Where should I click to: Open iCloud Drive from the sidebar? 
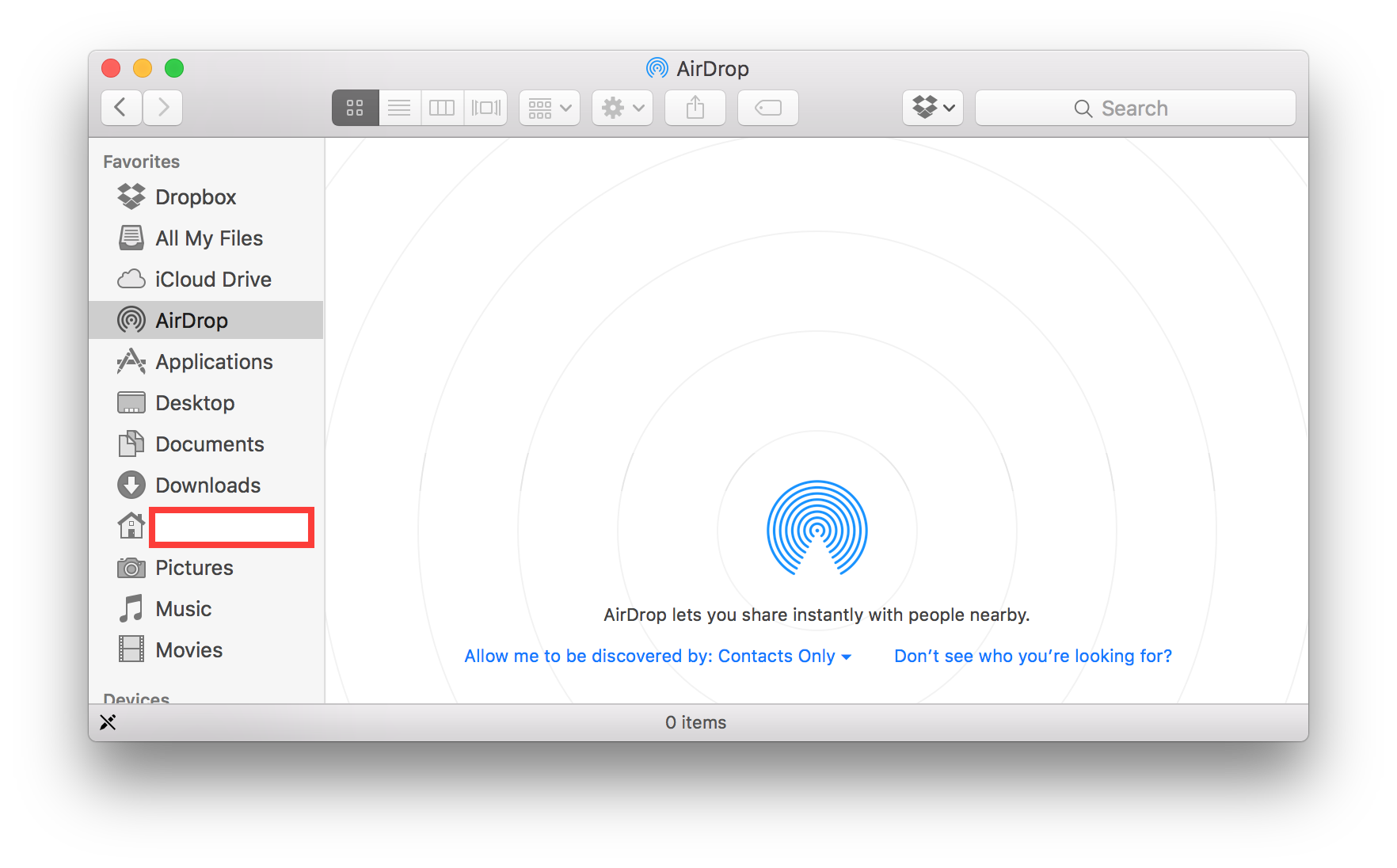[x=206, y=280]
